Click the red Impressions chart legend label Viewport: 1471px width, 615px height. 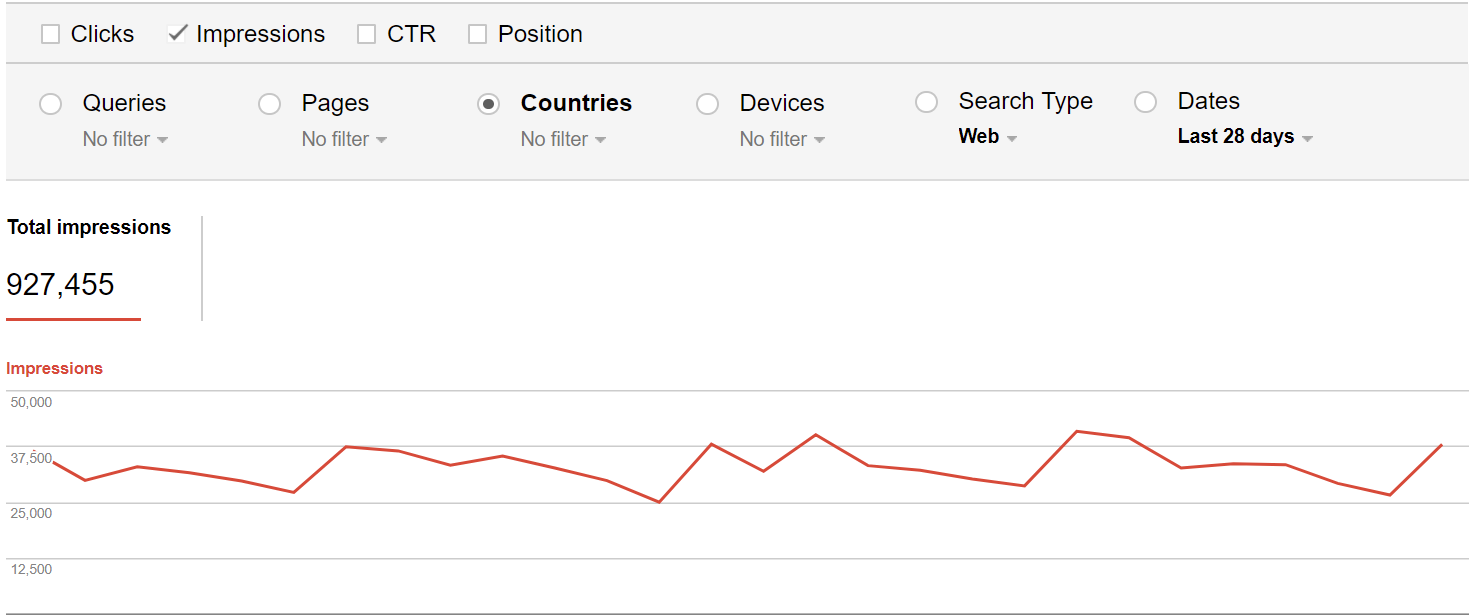(54, 369)
